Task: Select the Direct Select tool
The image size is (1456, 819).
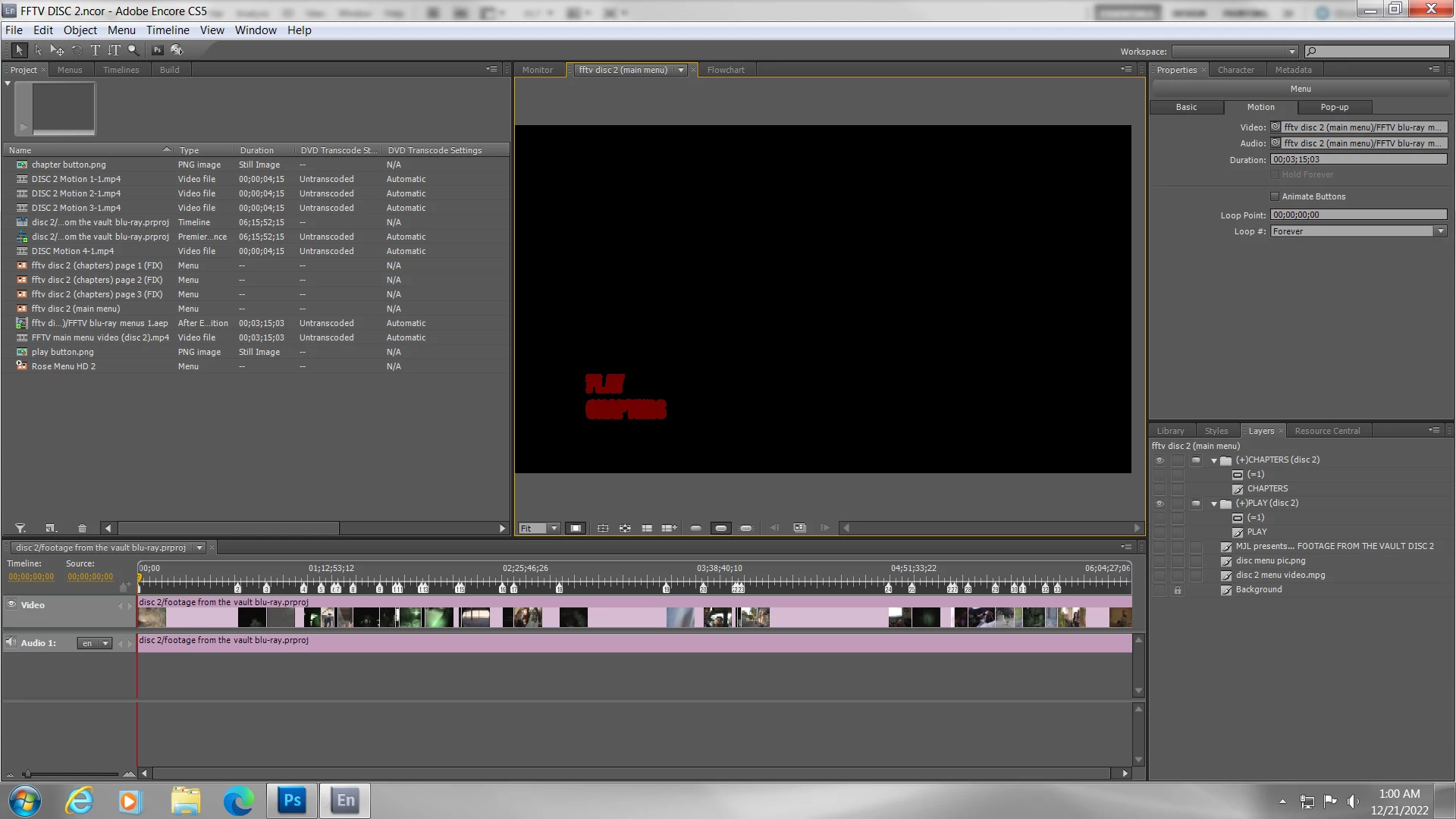Action: pyautogui.click(x=38, y=50)
